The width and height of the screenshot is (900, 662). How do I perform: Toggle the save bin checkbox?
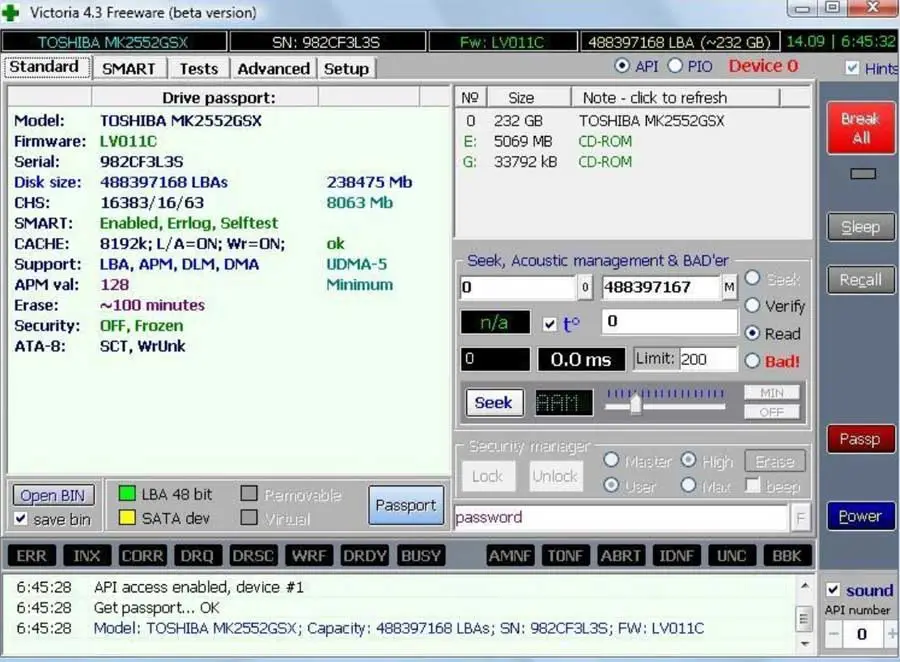[21, 518]
